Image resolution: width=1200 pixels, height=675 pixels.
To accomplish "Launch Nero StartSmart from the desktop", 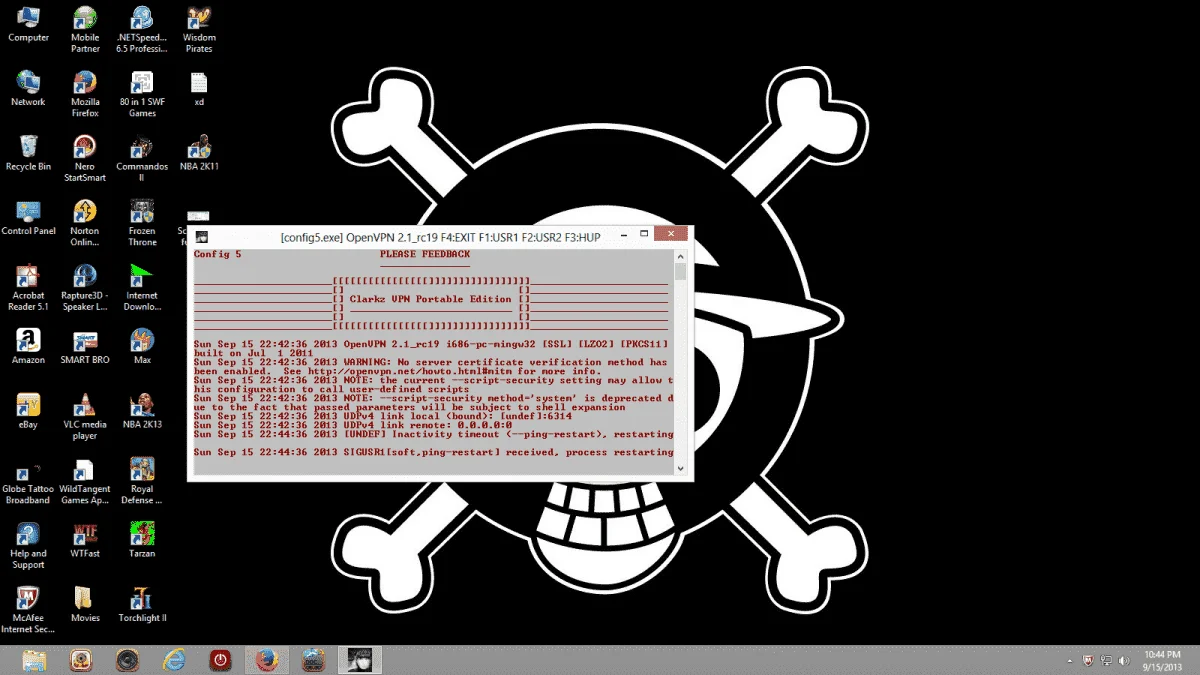I will pyautogui.click(x=85, y=158).
